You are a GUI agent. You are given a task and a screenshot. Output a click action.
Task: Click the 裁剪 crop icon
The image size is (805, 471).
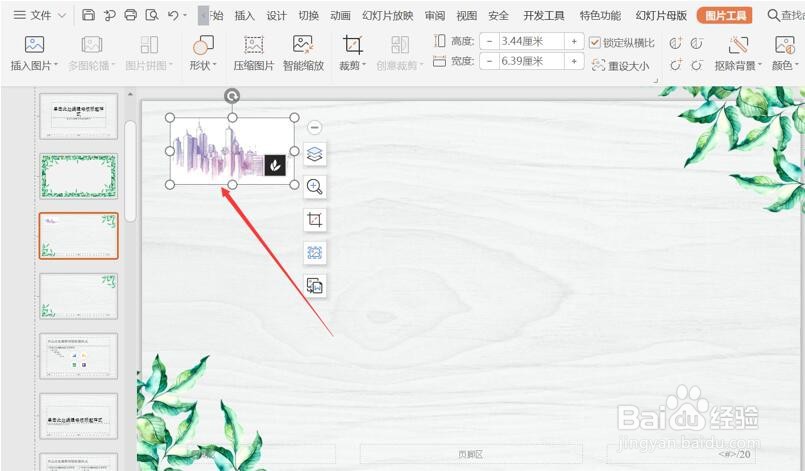point(352,45)
